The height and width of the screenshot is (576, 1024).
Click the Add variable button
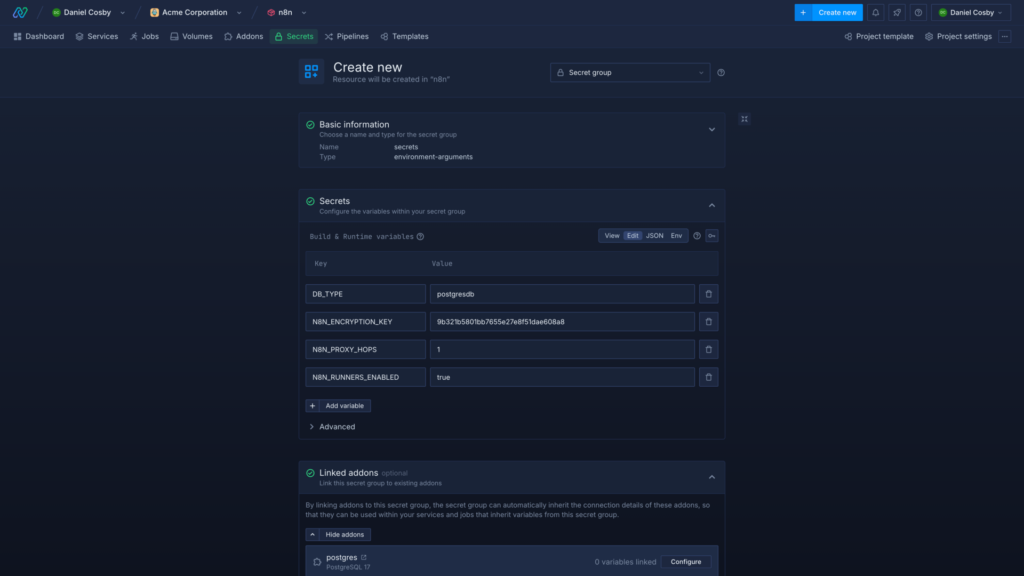pos(338,406)
